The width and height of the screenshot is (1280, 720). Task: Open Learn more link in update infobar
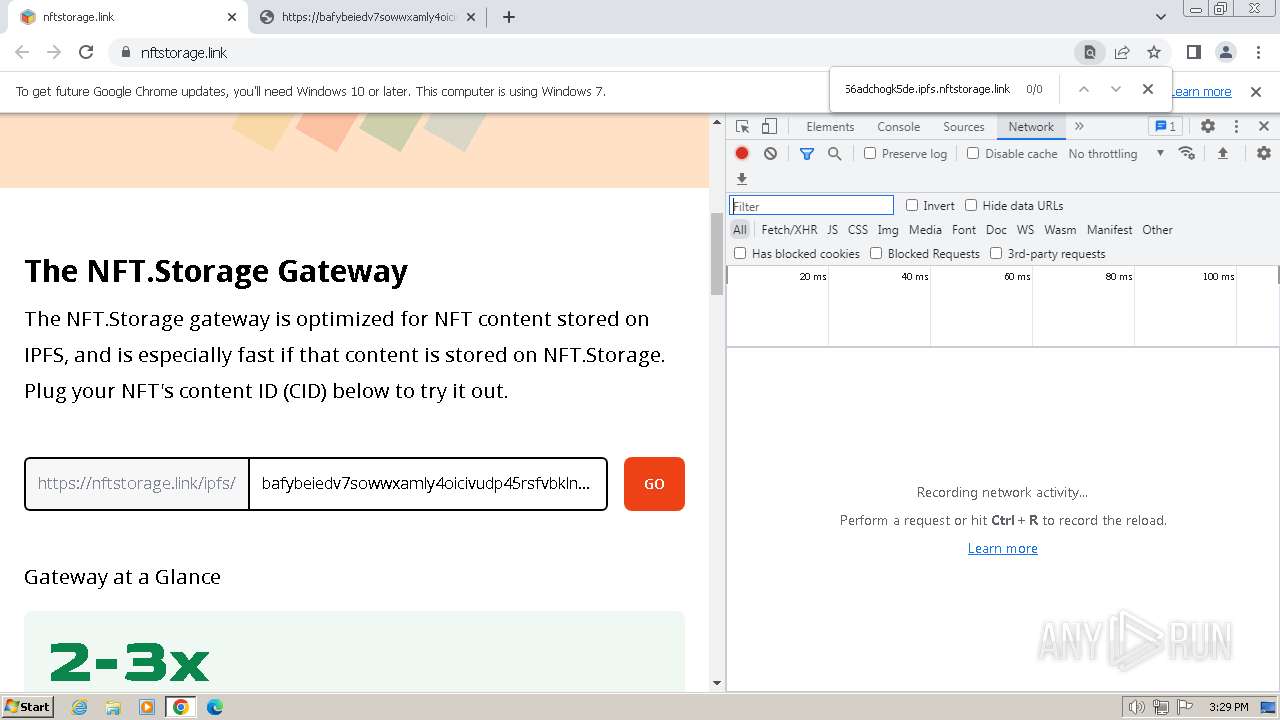point(1202,91)
